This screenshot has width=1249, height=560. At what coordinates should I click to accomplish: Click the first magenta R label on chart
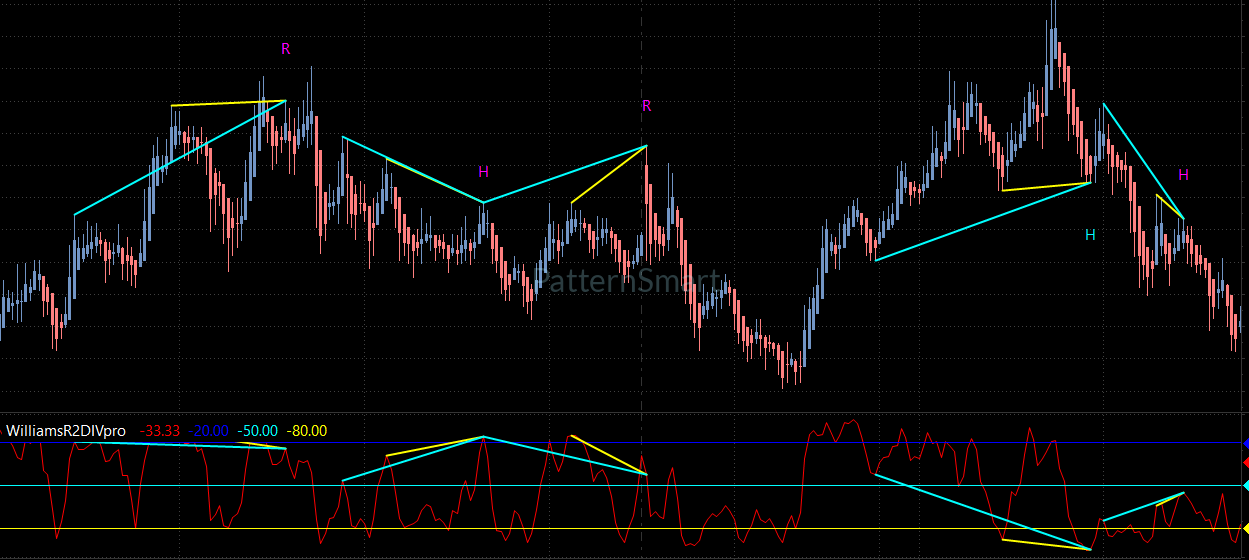click(x=285, y=48)
